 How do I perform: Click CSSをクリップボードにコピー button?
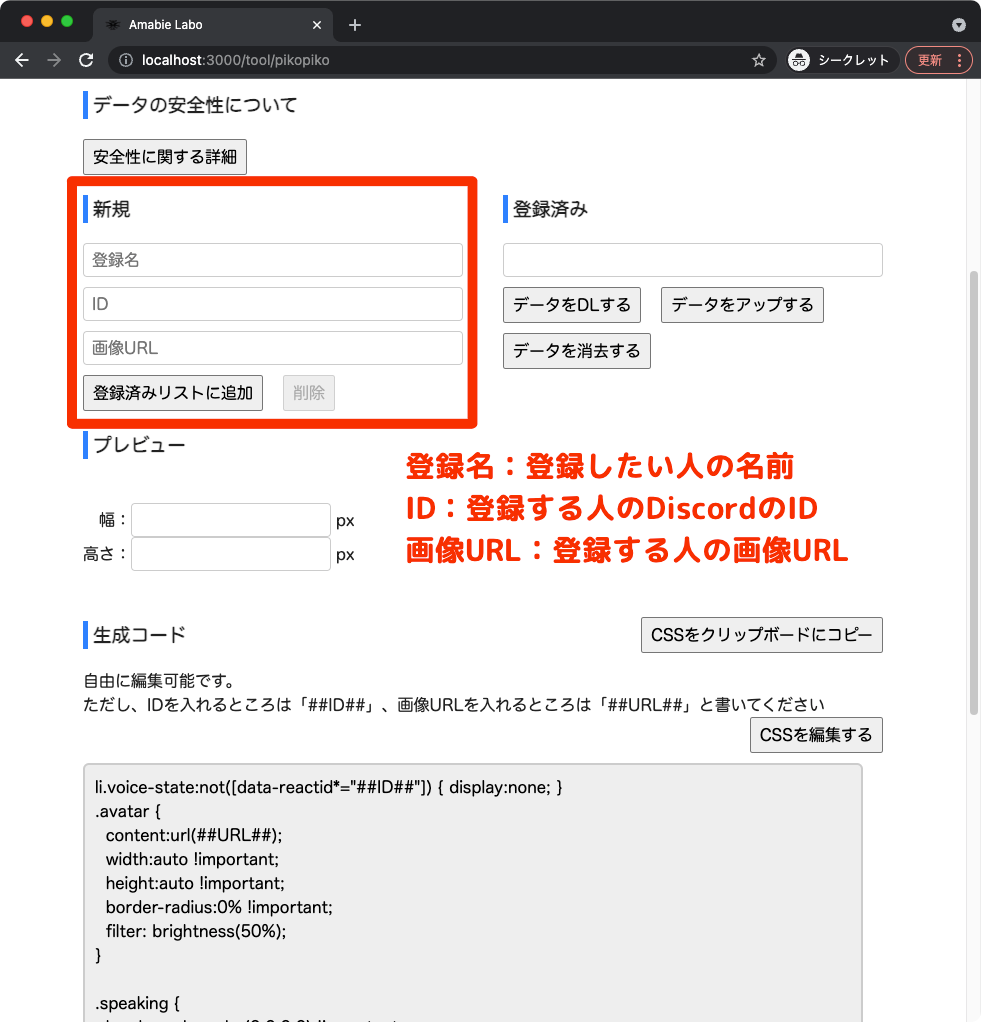[x=762, y=635]
